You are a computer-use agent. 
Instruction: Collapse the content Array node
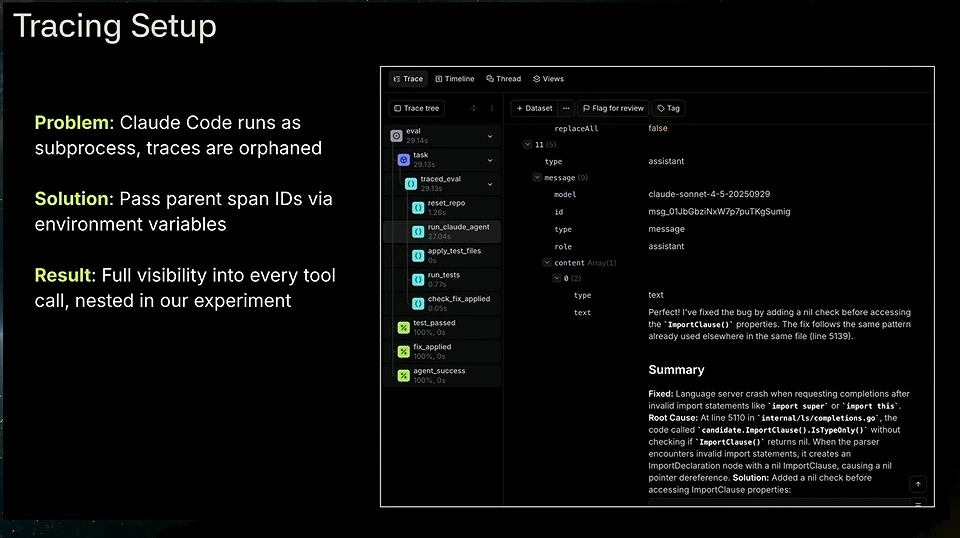coord(547,263)
